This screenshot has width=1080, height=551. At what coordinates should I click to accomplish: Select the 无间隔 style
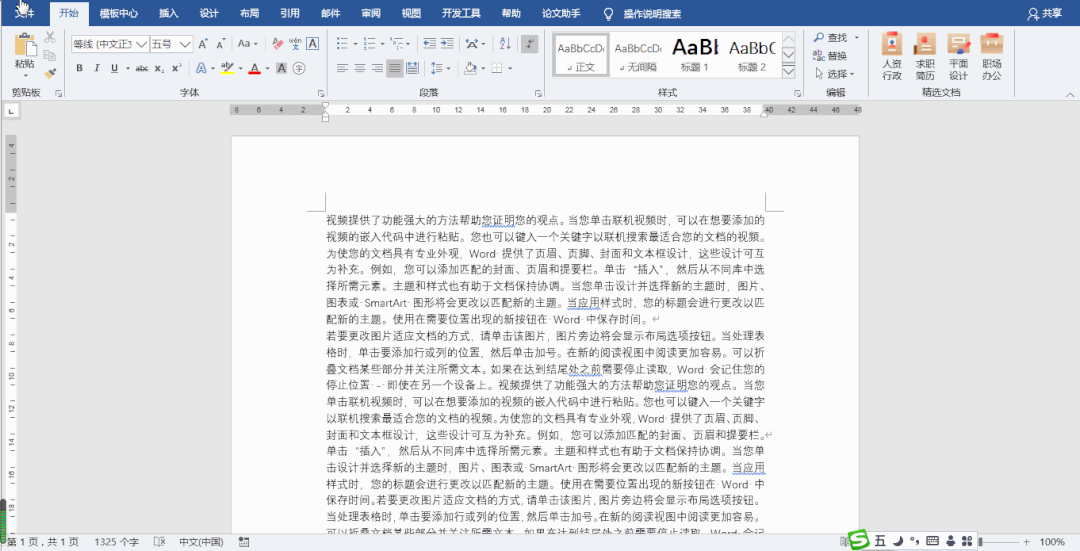638,55
